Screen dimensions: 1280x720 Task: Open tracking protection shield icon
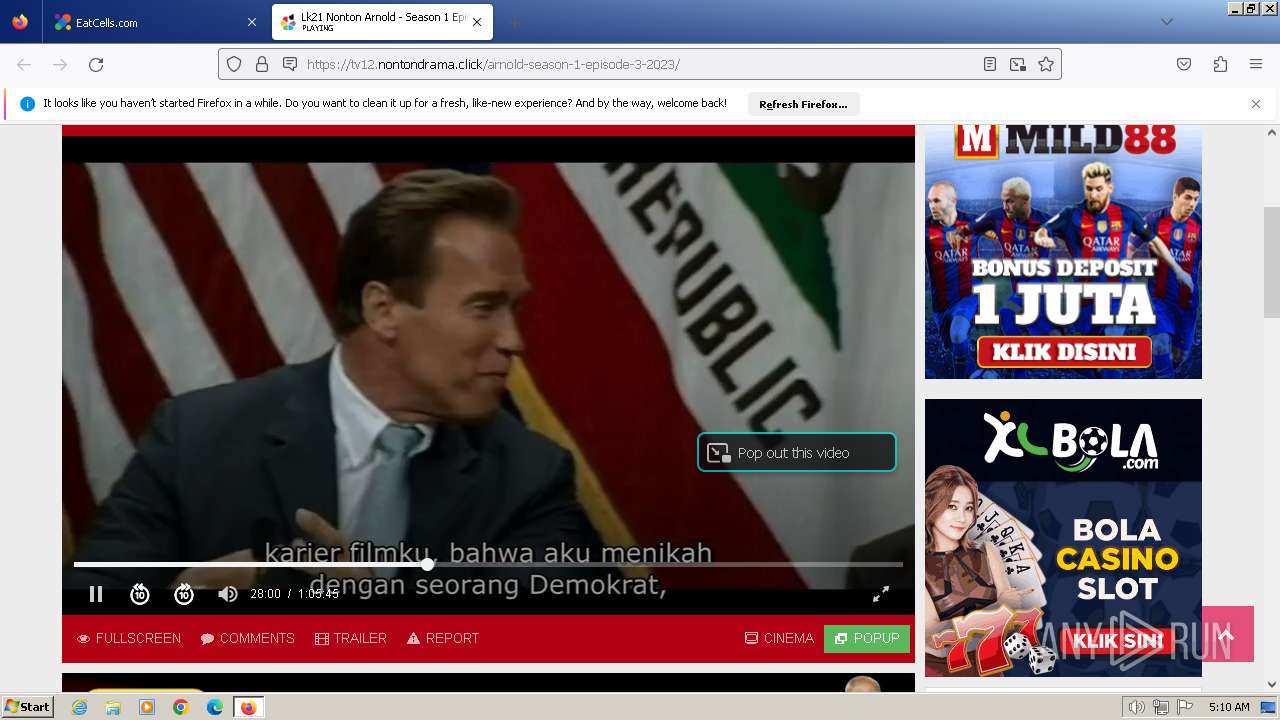coord(234,64)
